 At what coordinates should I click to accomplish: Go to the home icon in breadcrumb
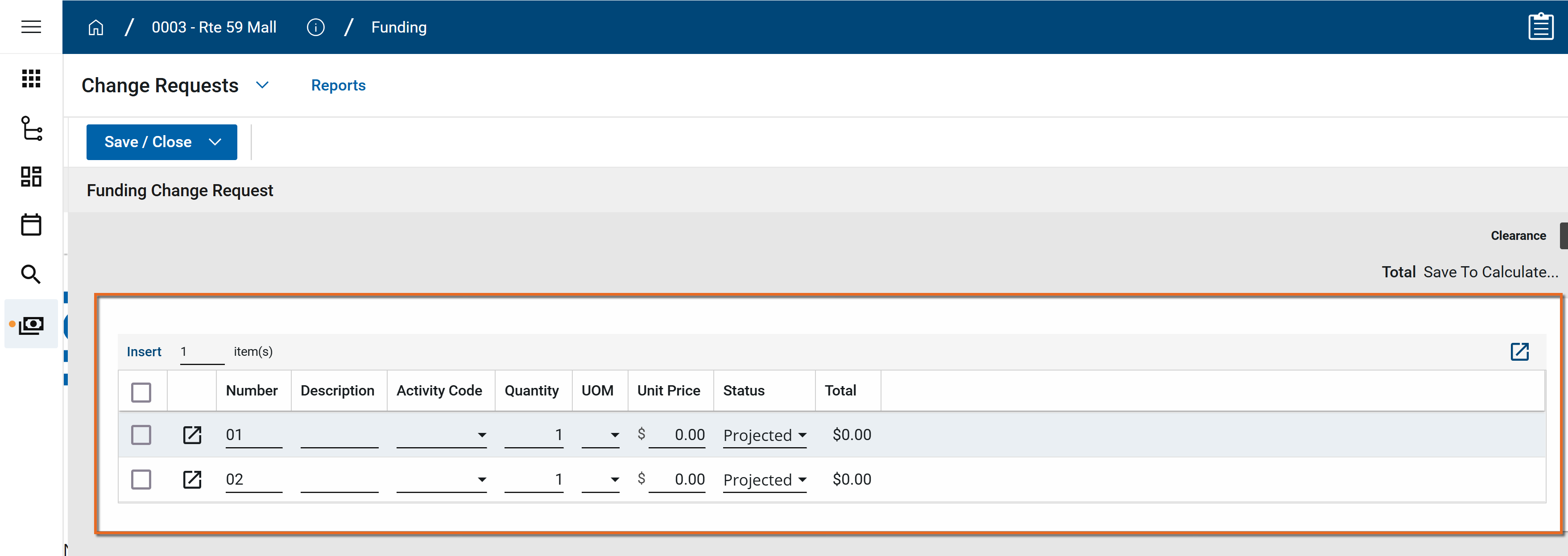click(x=95, y=27)
